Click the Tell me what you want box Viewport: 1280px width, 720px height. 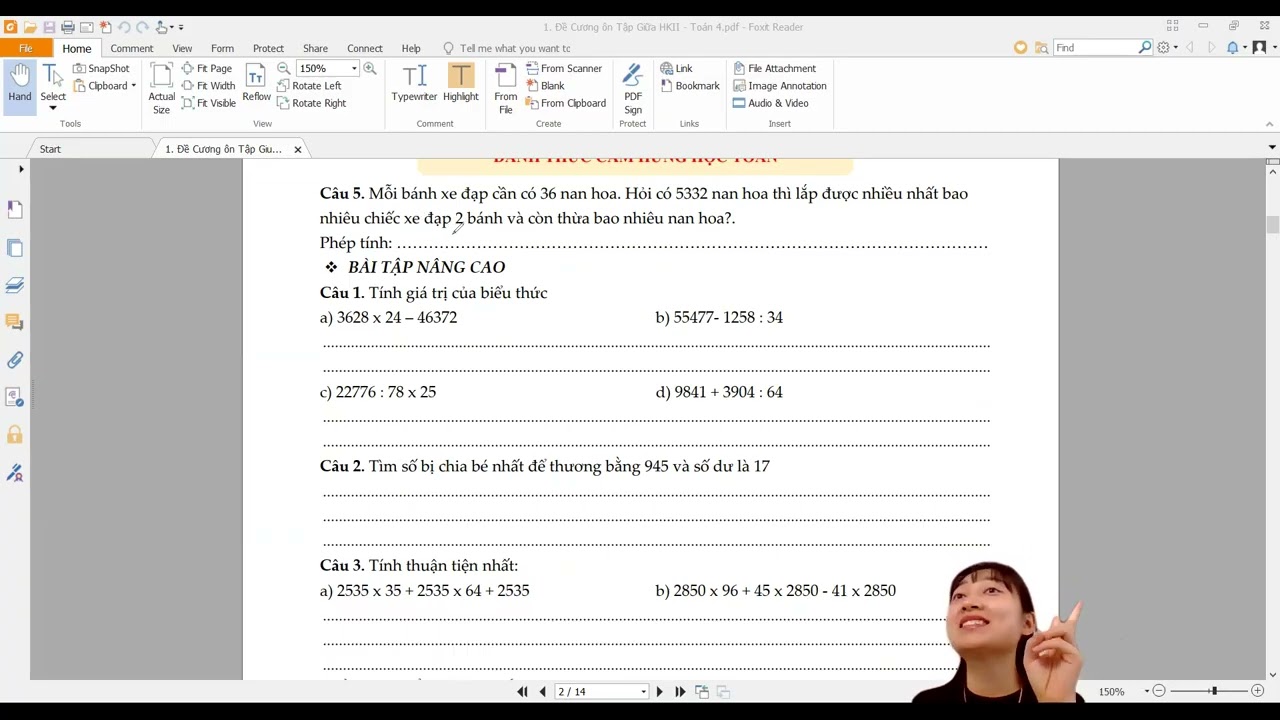click(x=515, y=48)
